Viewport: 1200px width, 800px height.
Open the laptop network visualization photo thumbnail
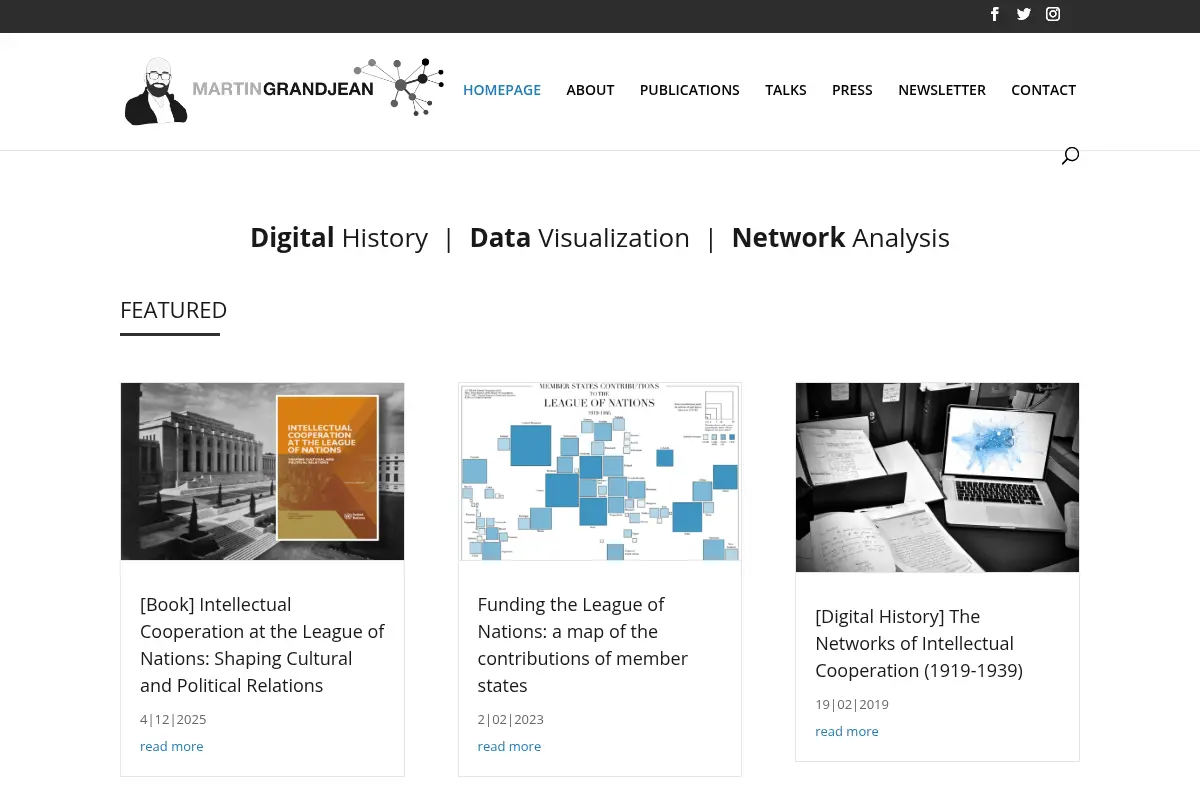[x=937, y=477]
